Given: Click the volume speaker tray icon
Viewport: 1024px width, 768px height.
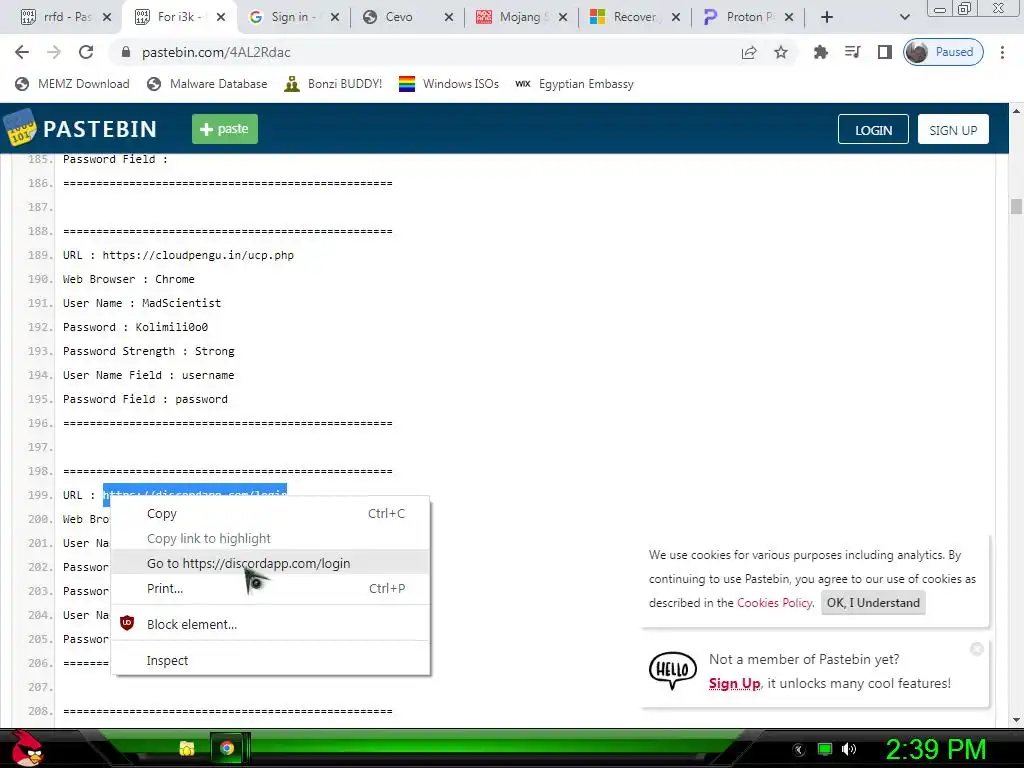Looking at the screenshot, I should (849, 749).
